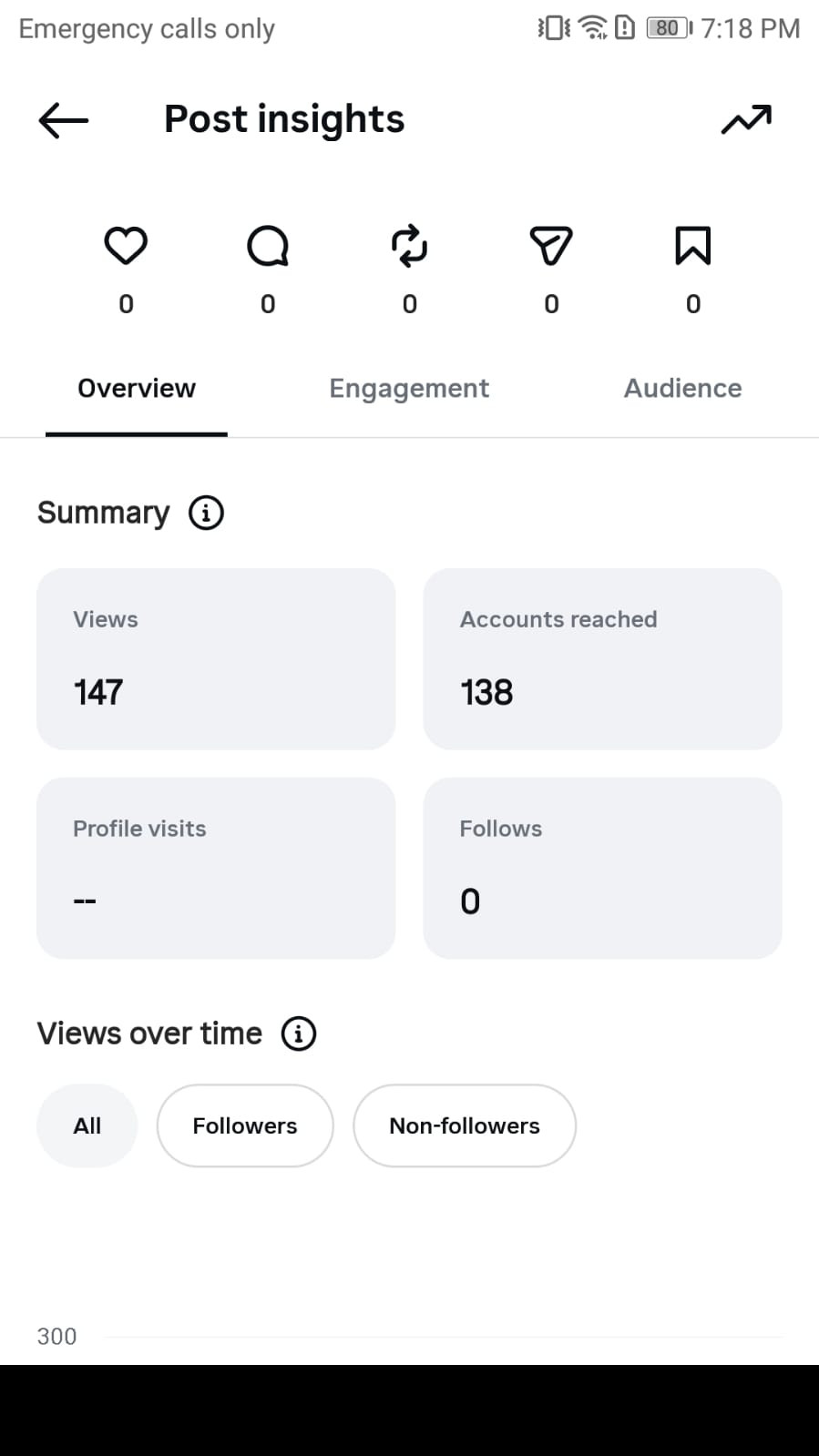Open the Follows summary card
Viewport: 819px width, 1456px height.
603,868
